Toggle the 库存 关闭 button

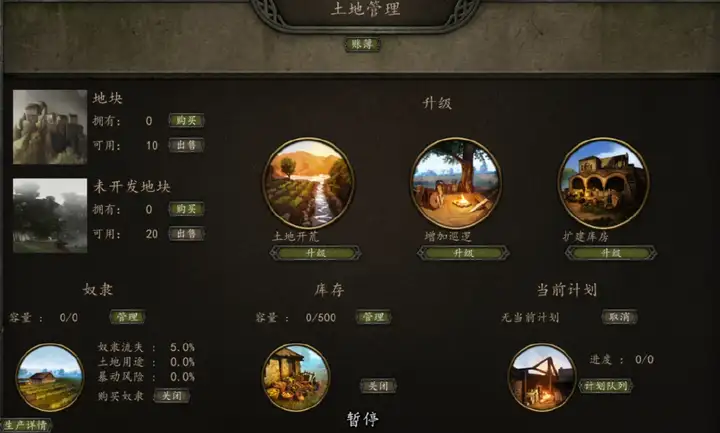[x=378, y=386]
